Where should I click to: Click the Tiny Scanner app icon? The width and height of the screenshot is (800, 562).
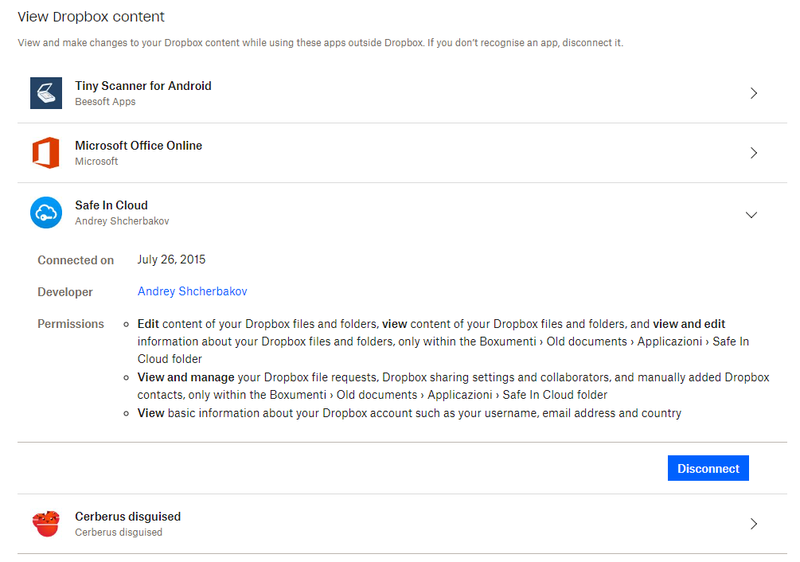click(46, 93)
